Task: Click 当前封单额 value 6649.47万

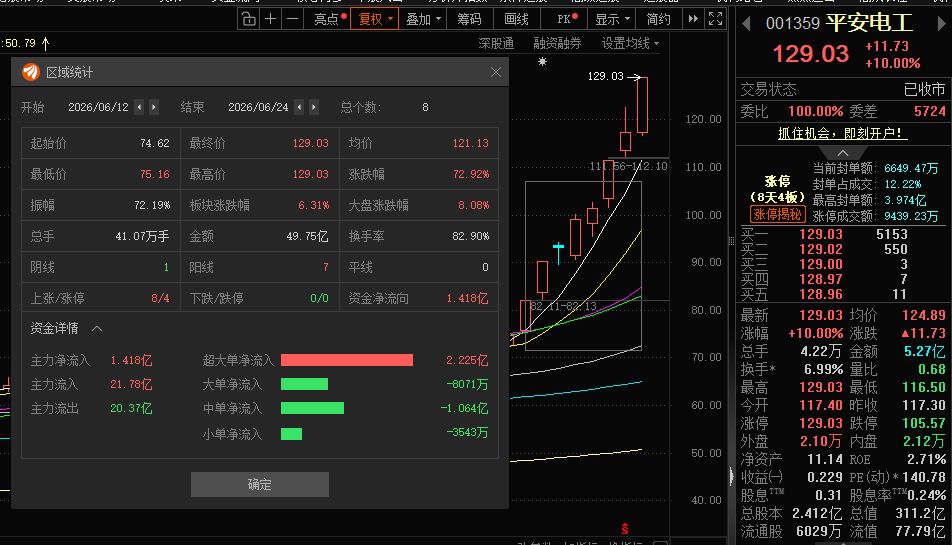Action: [911, 168]
